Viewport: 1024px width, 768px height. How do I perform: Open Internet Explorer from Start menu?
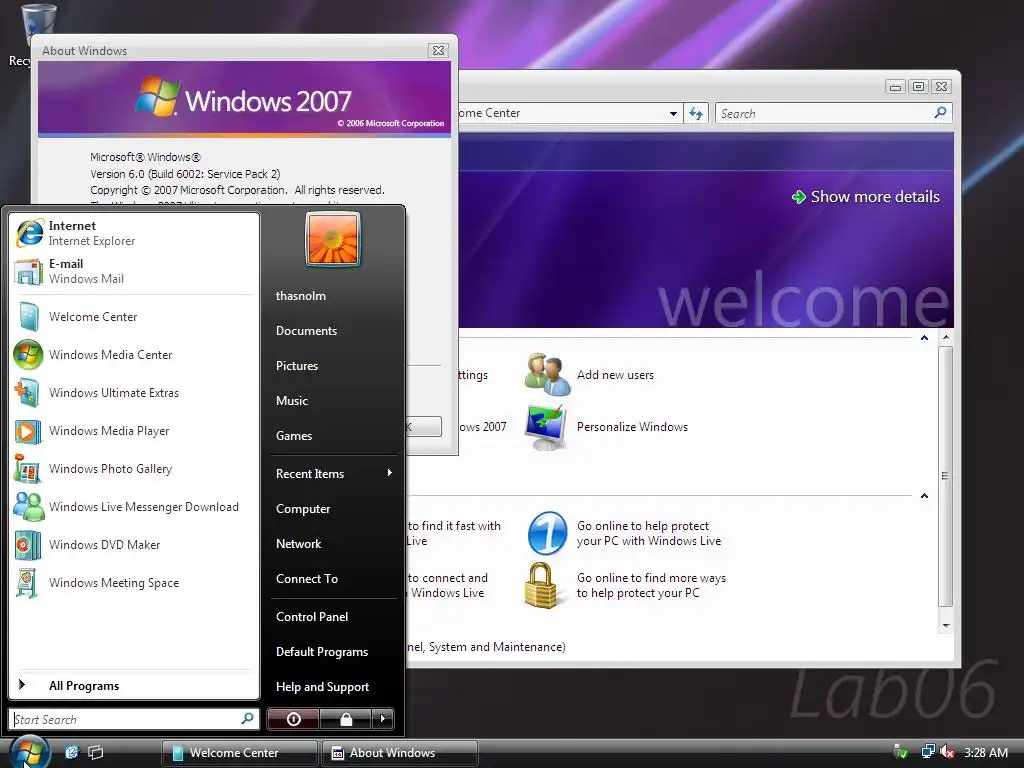[x=133, y=233]
